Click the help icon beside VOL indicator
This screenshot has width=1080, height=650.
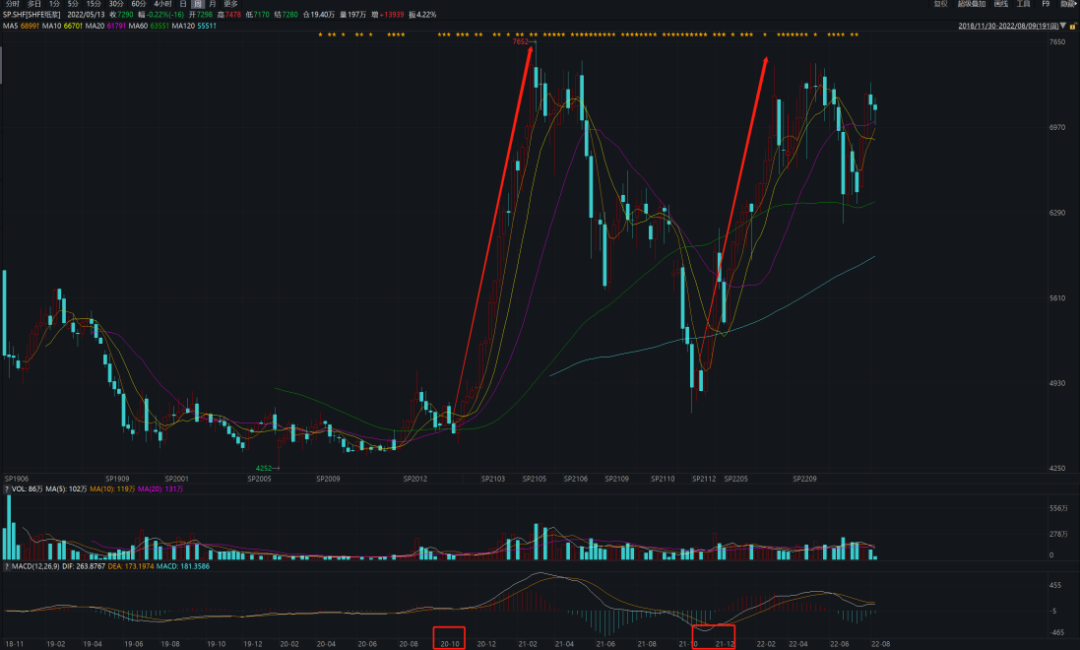click(5, 488)
